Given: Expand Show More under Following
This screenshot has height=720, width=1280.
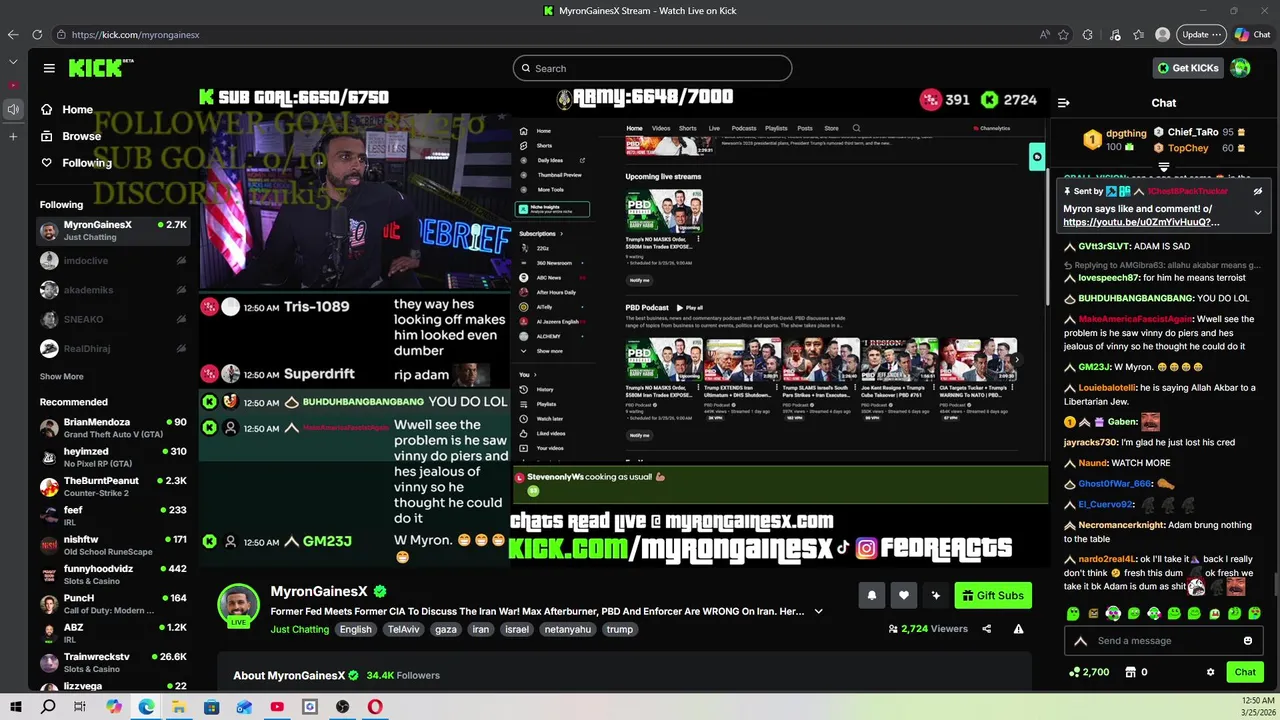Looking at the screenshot, I should [62, 377].
